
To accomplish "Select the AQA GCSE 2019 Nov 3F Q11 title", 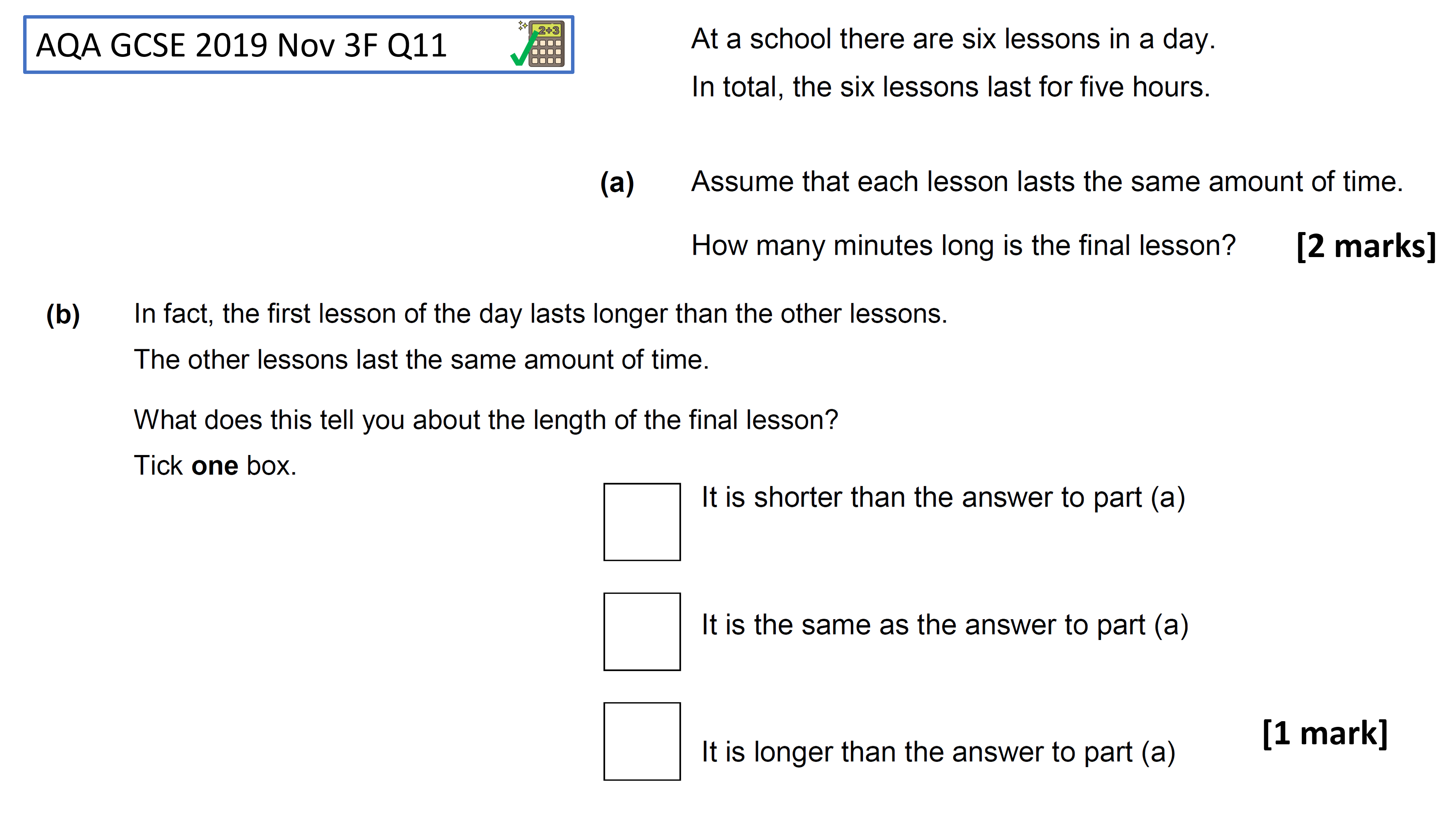I will [x=242, y=45].
